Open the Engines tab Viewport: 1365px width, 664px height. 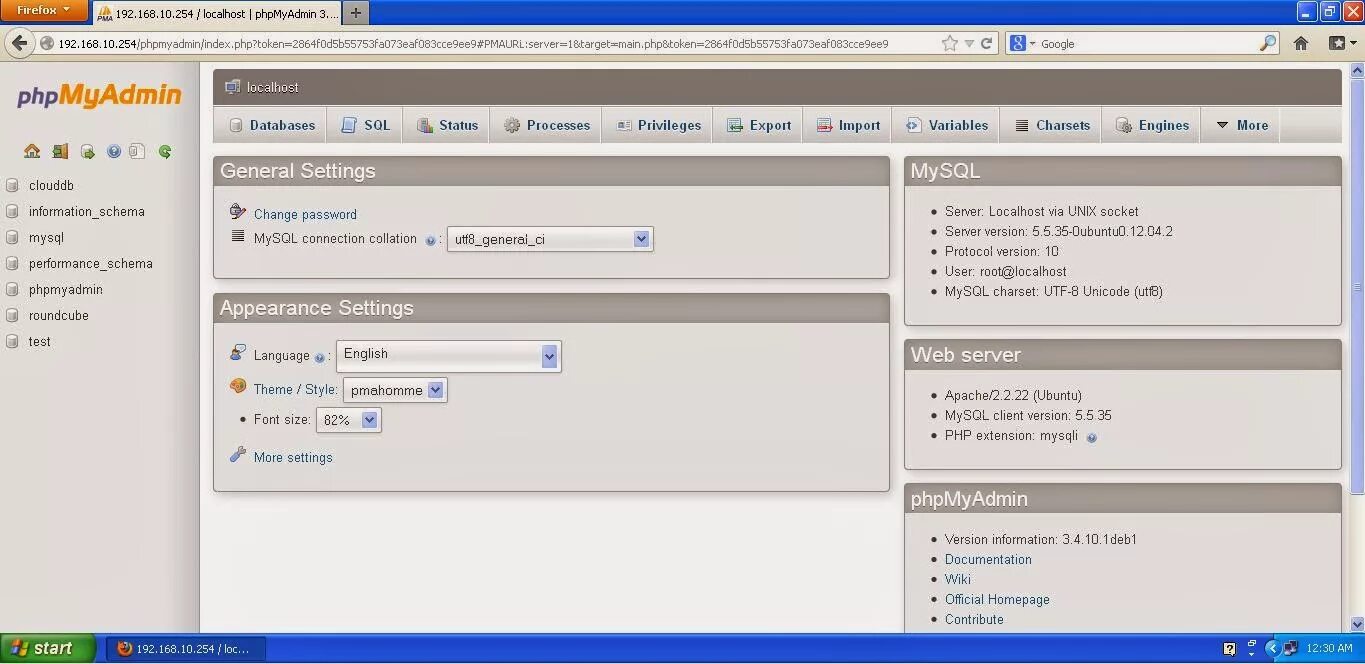[1151, 125]
